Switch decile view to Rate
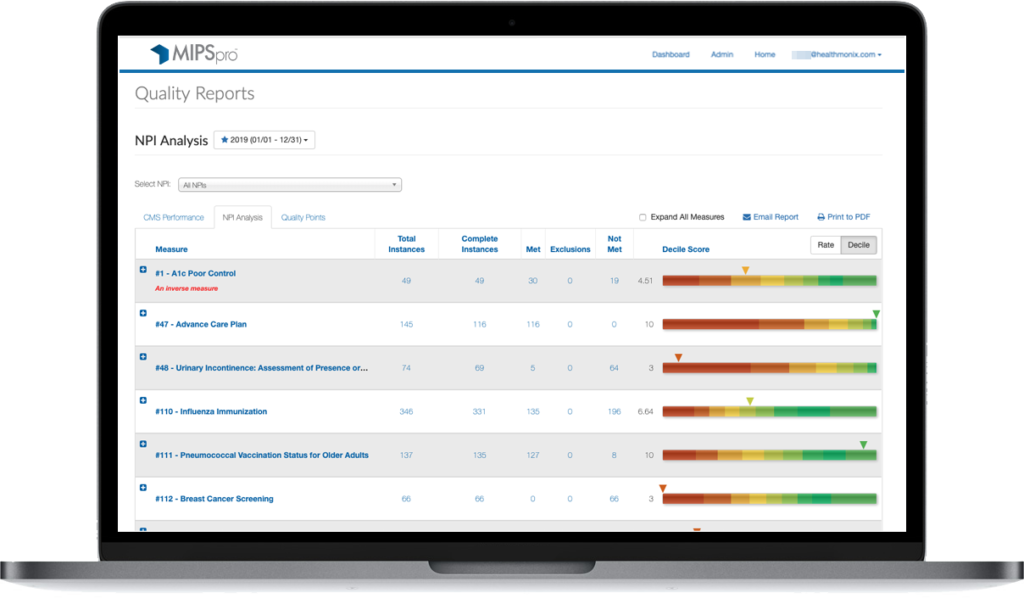 (826, 245)
